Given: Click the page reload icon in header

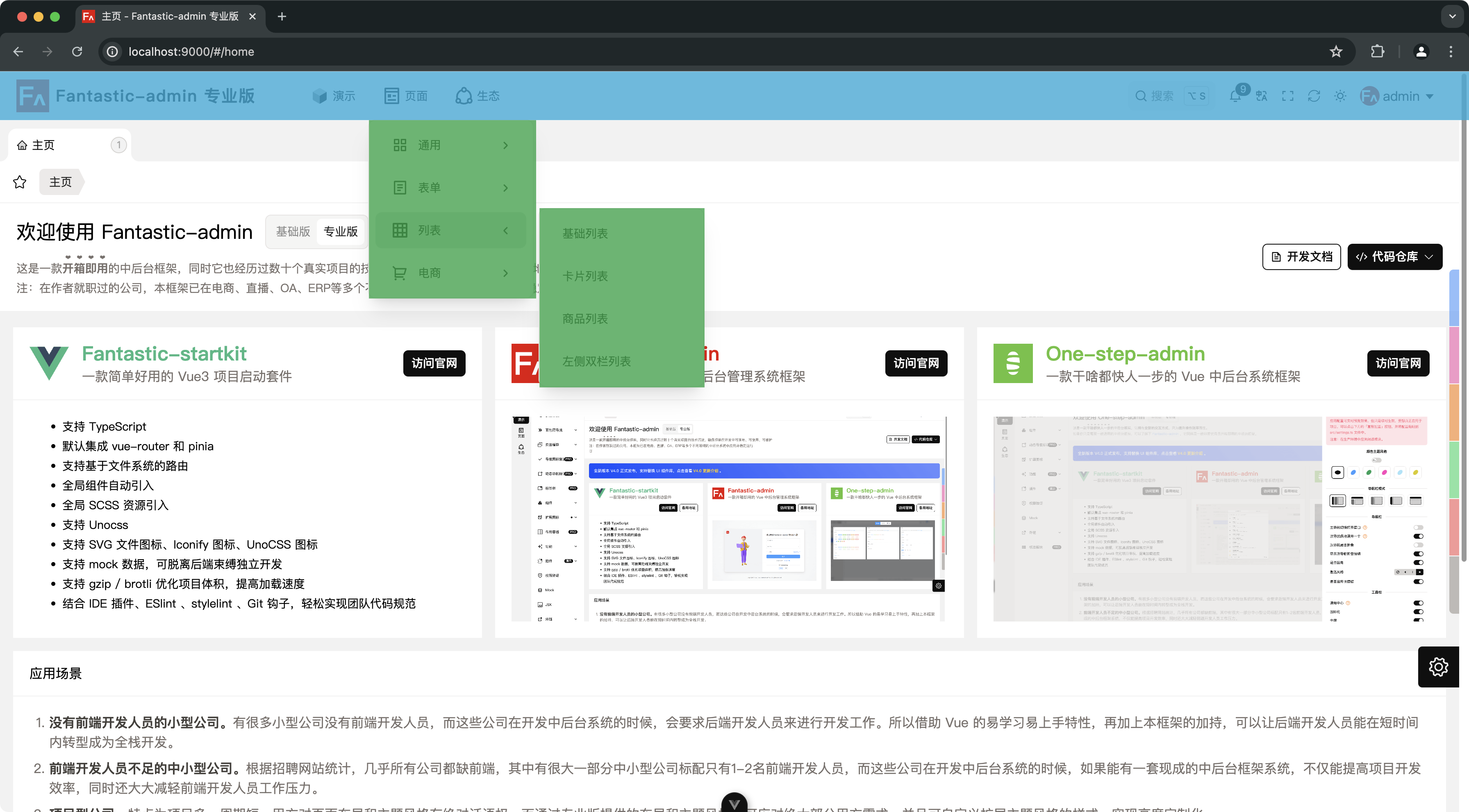Looking at the screenshot, I should pyautogui.click(x=1314, y=96).
